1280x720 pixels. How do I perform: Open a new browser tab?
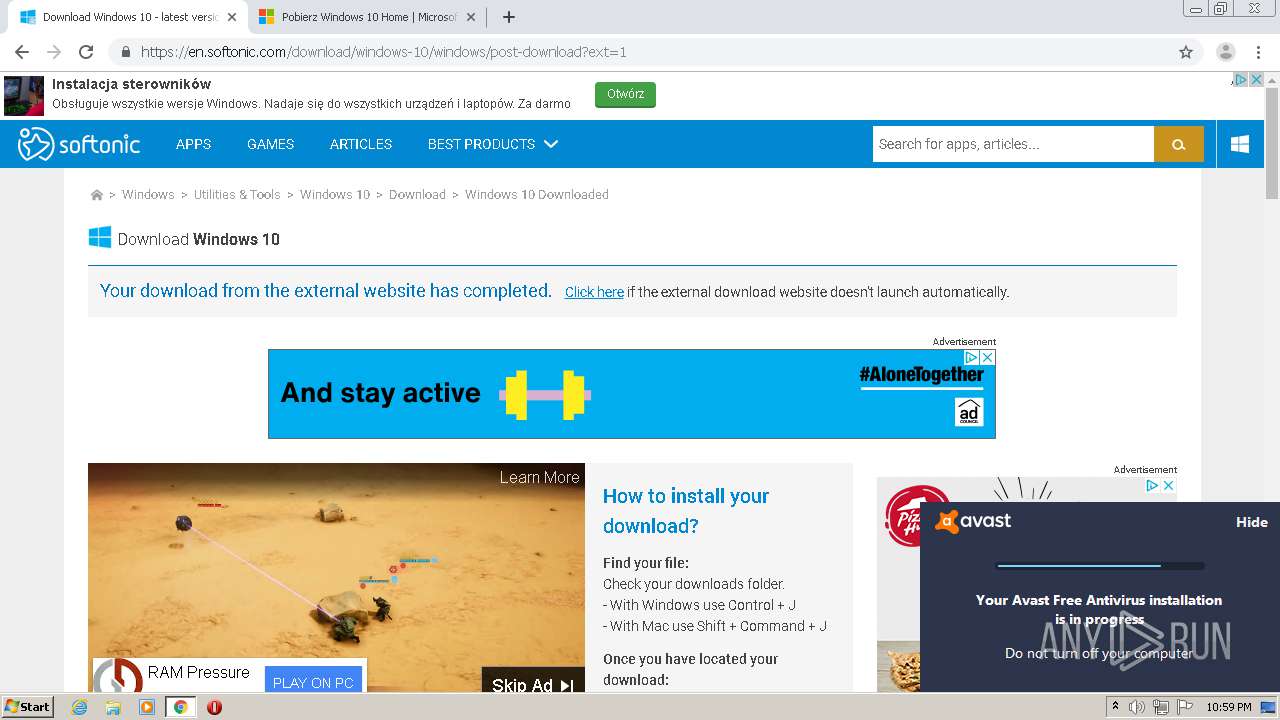(x=508, y=17)
